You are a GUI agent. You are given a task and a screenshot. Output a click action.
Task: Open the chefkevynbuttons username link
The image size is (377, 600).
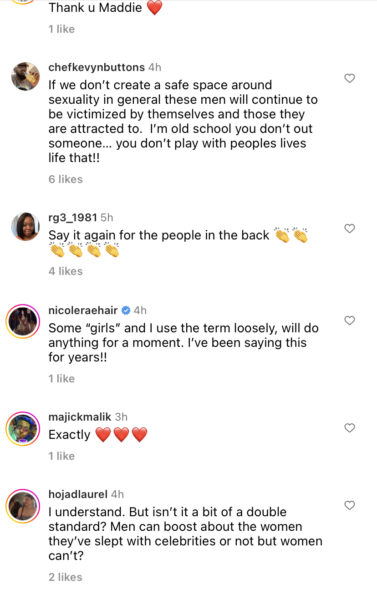tap(96, 67)
